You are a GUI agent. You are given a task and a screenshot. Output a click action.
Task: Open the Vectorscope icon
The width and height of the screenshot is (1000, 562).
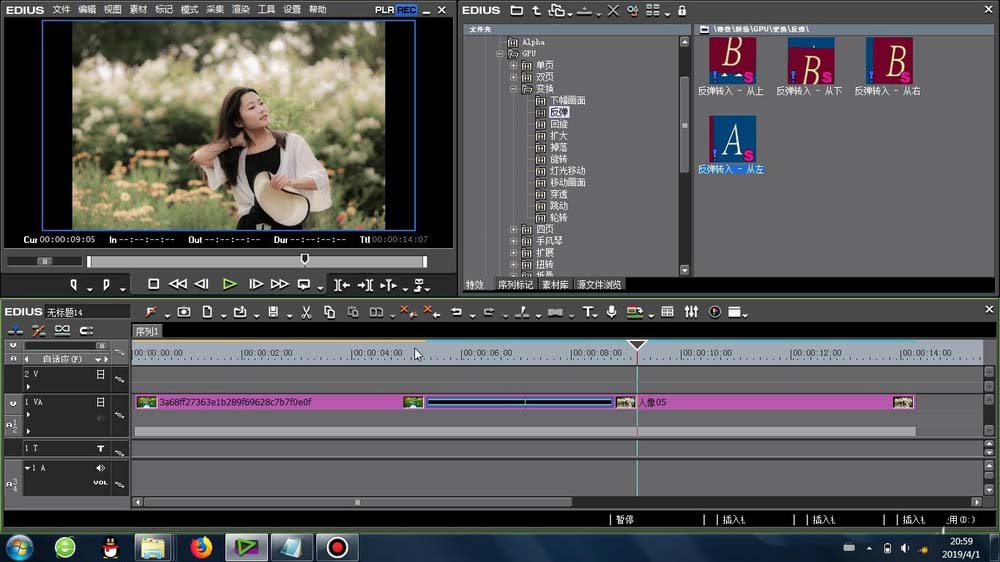[715, 312]
